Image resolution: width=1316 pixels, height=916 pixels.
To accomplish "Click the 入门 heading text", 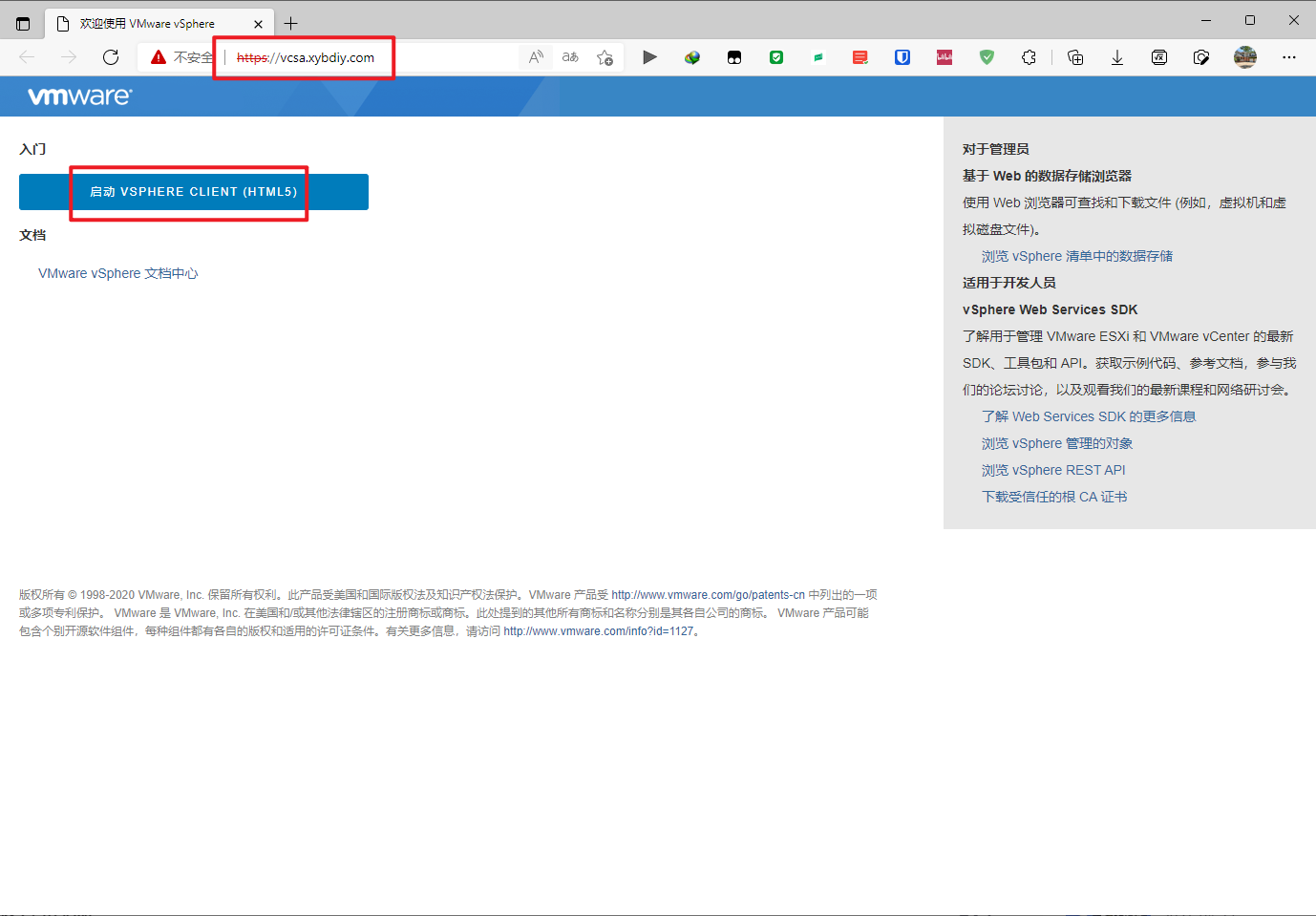I will click(x=32, y=149).
